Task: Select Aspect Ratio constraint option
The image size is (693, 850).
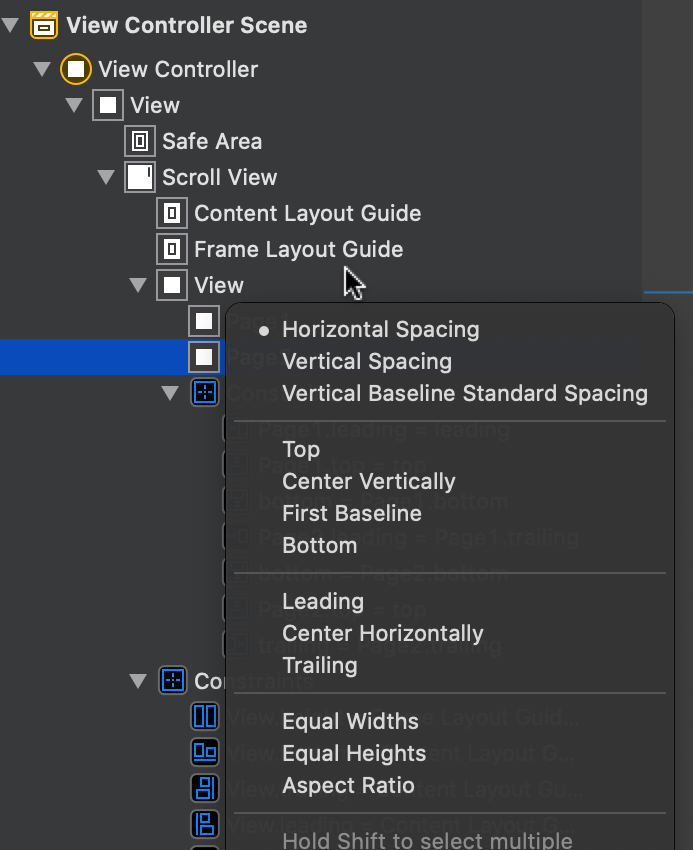Action: coord(348,785)
